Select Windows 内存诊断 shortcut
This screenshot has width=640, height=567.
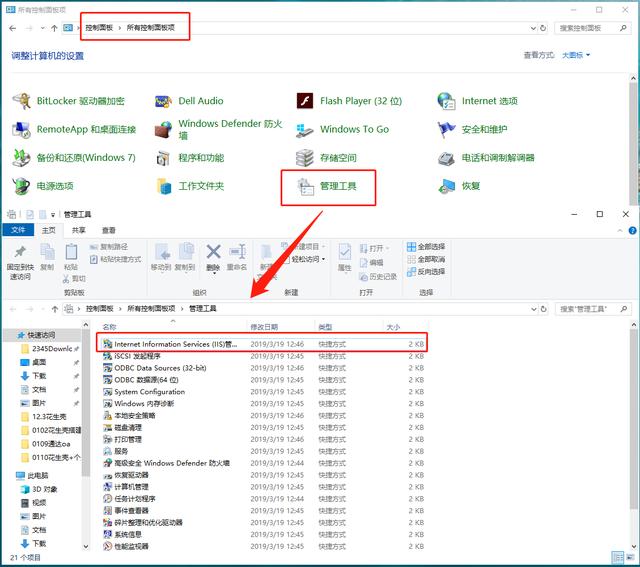(262, 404)
